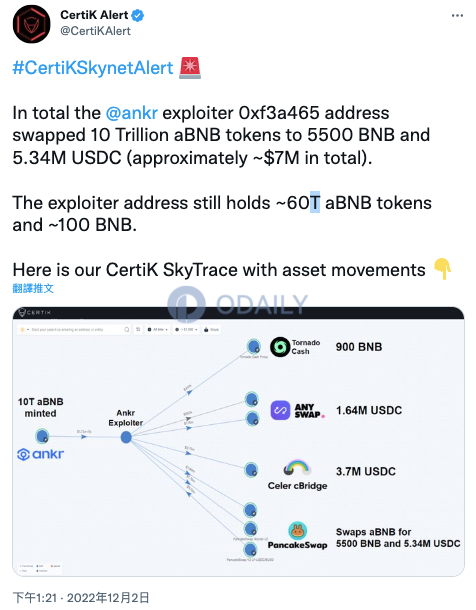This screenshot has width=476, height=610.
Task: Click the filter settings icon beside search
Action: (x=138, y=330)
